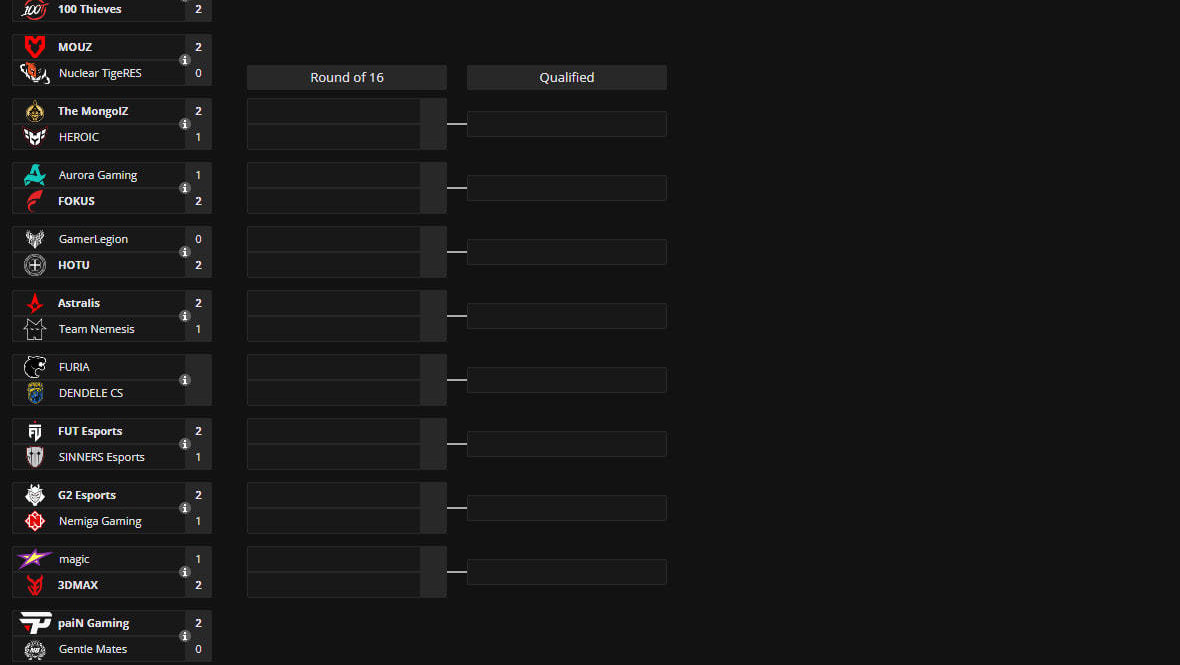Click the FURIA panther logo
Viewport: 1180px width, 665px height.
[x=35, y=367]
